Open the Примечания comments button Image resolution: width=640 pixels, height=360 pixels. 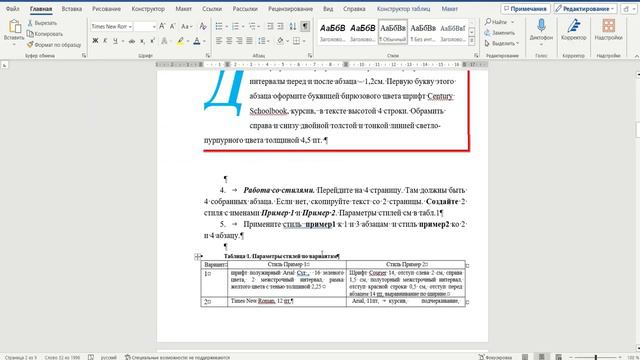point(526,9)
